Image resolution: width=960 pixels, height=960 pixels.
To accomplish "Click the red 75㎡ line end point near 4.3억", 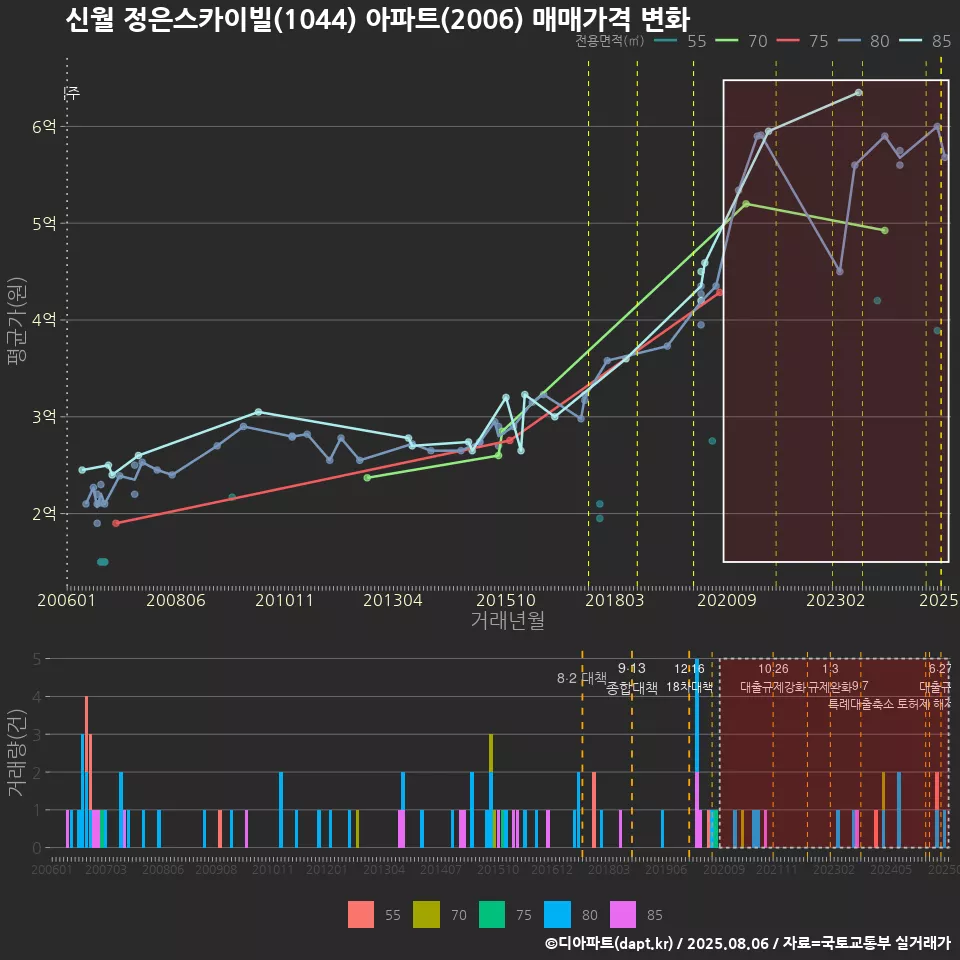I will (719, 293).
